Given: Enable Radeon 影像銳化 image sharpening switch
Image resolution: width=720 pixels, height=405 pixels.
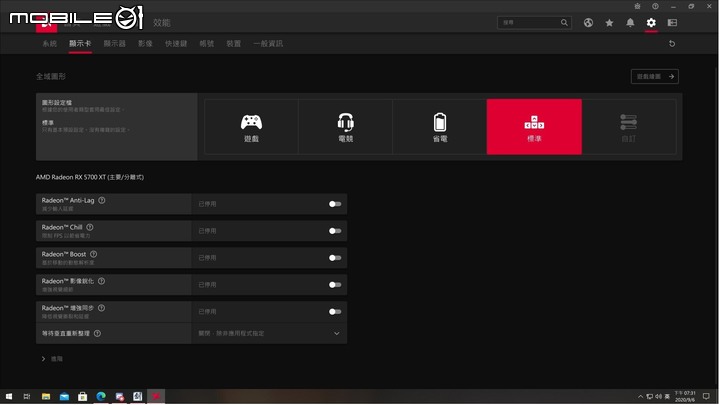Looking at the screenshot, I should coord(335,285).
